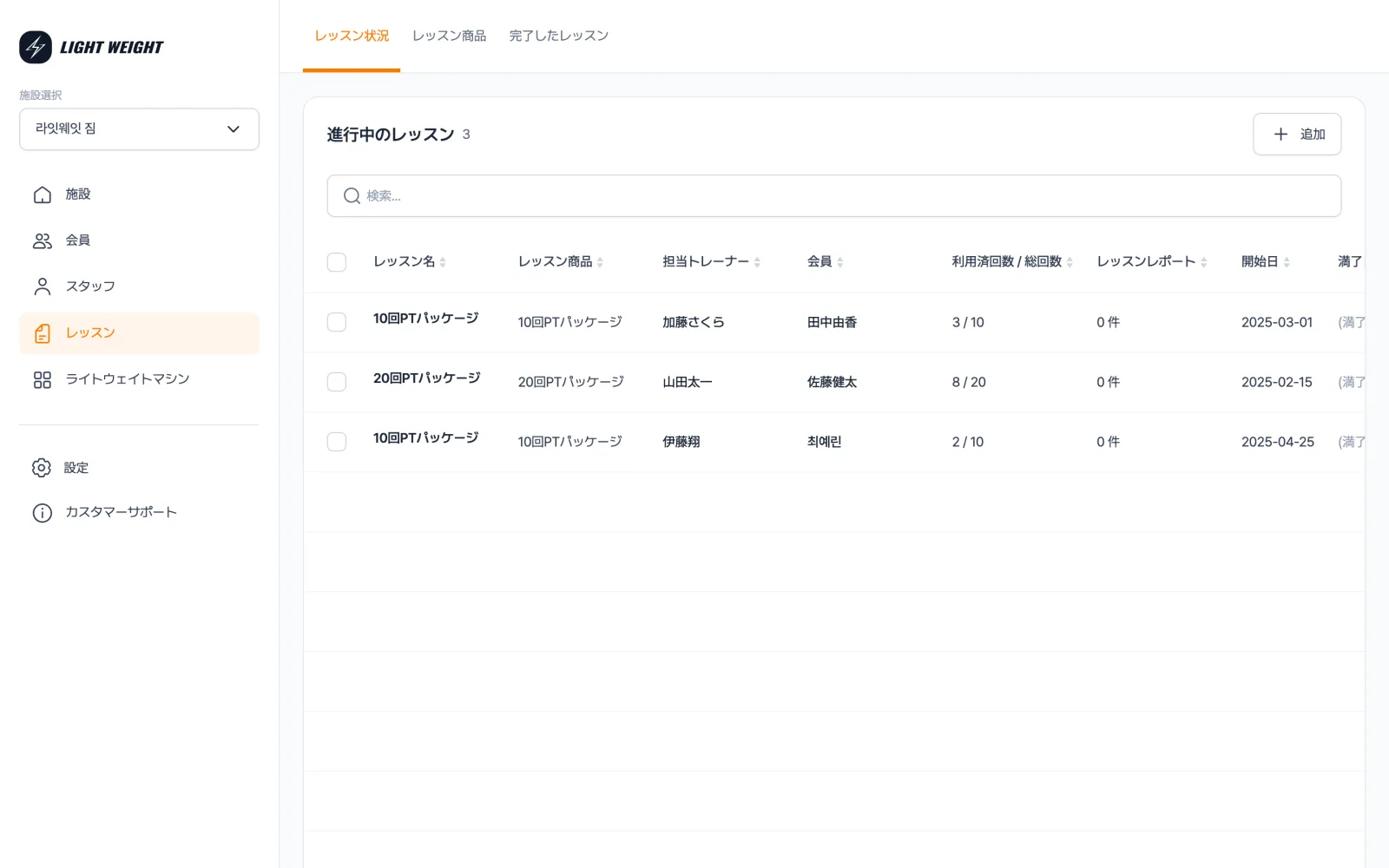1389x868 pixels.
Task: Open ライトウェイトマシン in the sidebar
Action: (x=139, y=379)
